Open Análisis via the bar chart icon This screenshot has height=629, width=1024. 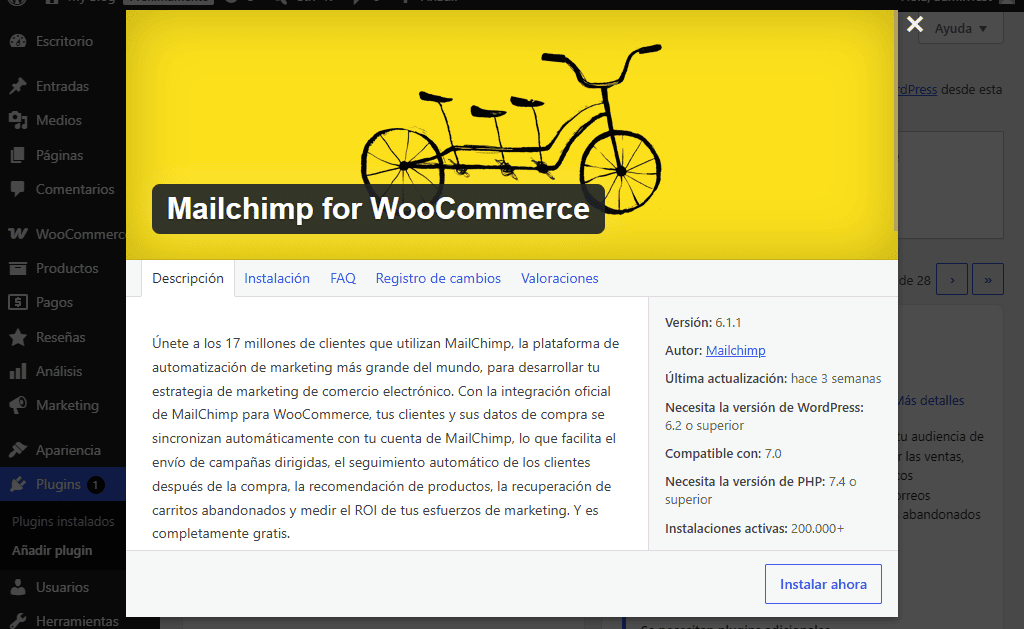coord(18,371)
